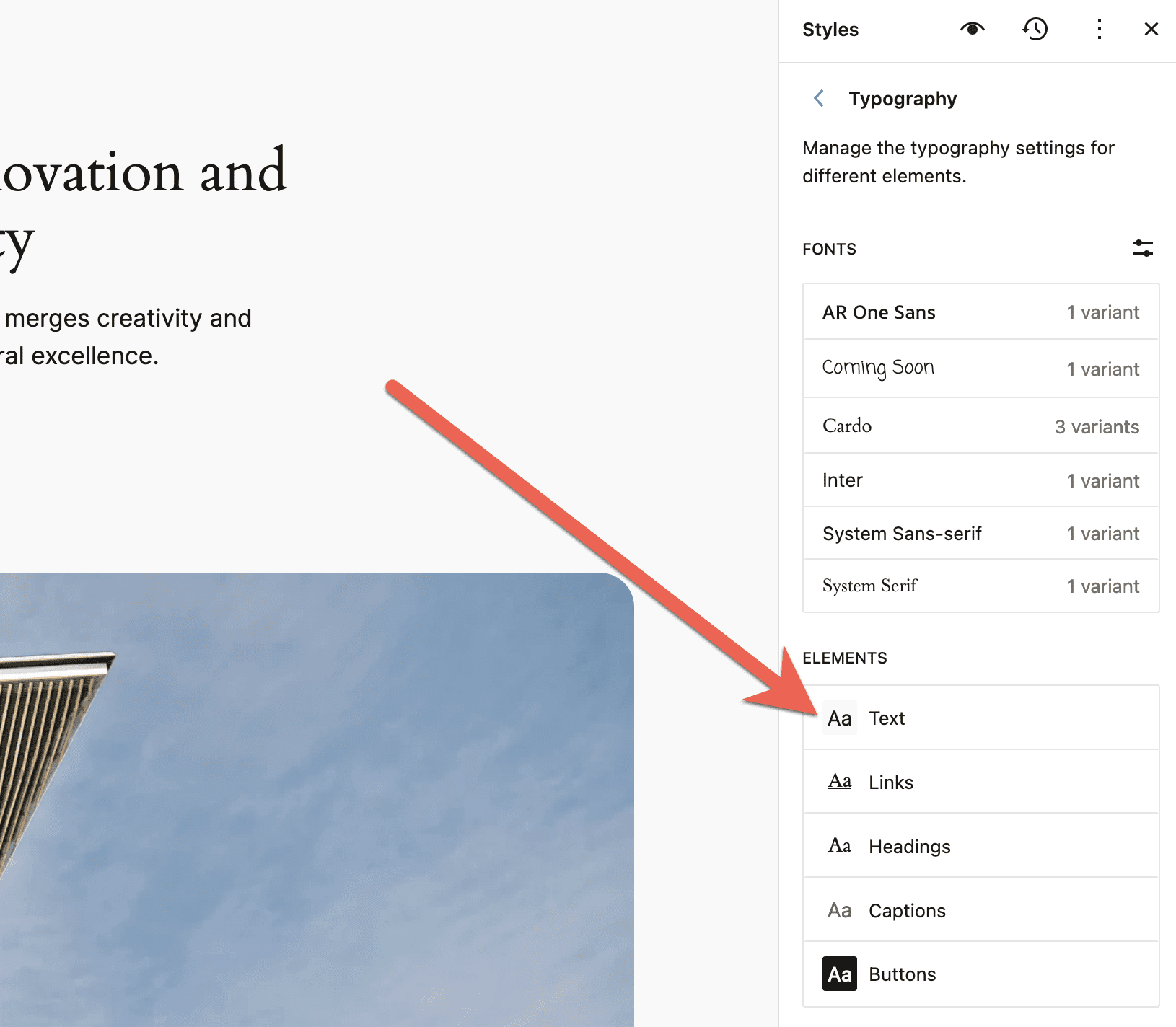This screenshot has width=1176, height=1027.
Task: Open style revisions history icon
Action: pyautogui.click(x=1035, y=29)
